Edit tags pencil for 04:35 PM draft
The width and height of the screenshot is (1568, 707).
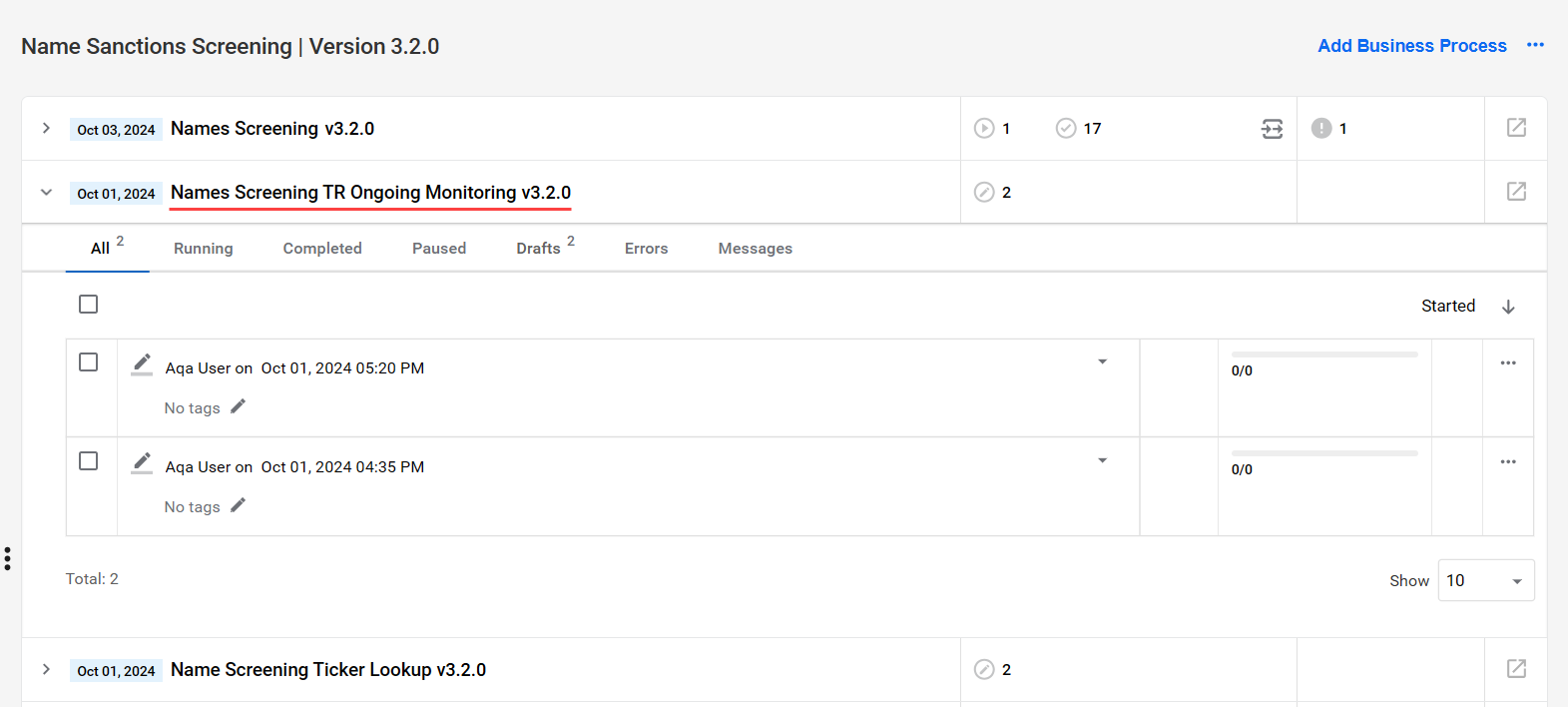(x=238, y=505)
